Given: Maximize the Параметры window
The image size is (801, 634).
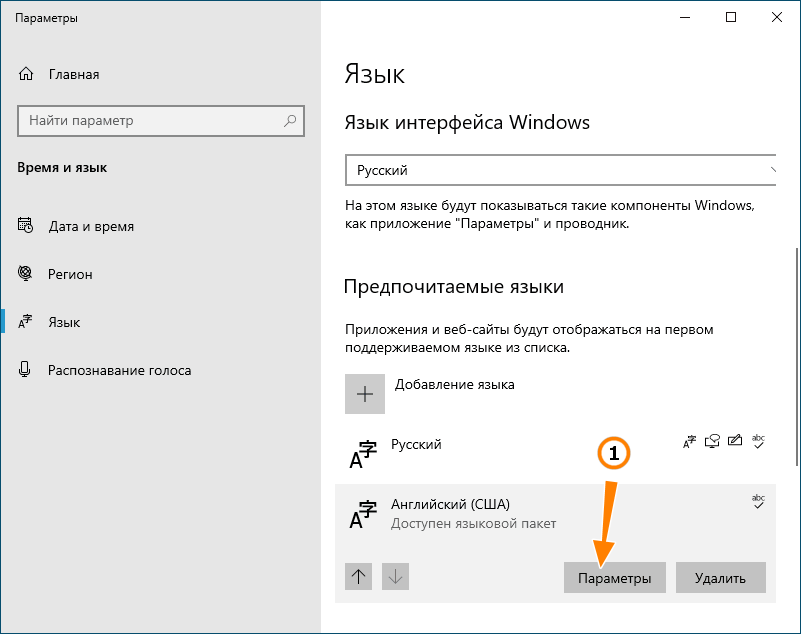Looking at the screenshot, I should point(731,17).
